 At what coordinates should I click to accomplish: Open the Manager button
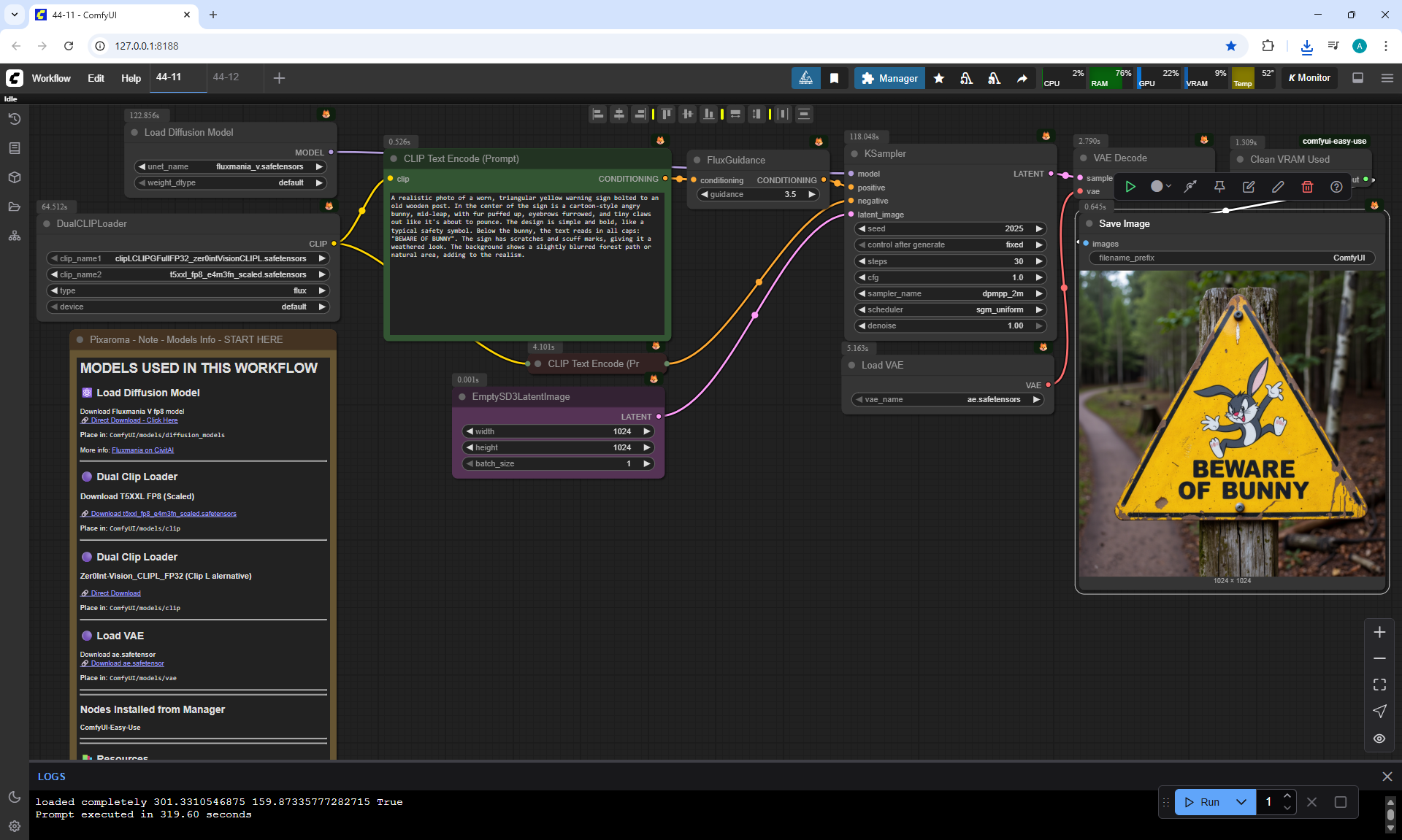pyautogui.click(x=889, y=78)
